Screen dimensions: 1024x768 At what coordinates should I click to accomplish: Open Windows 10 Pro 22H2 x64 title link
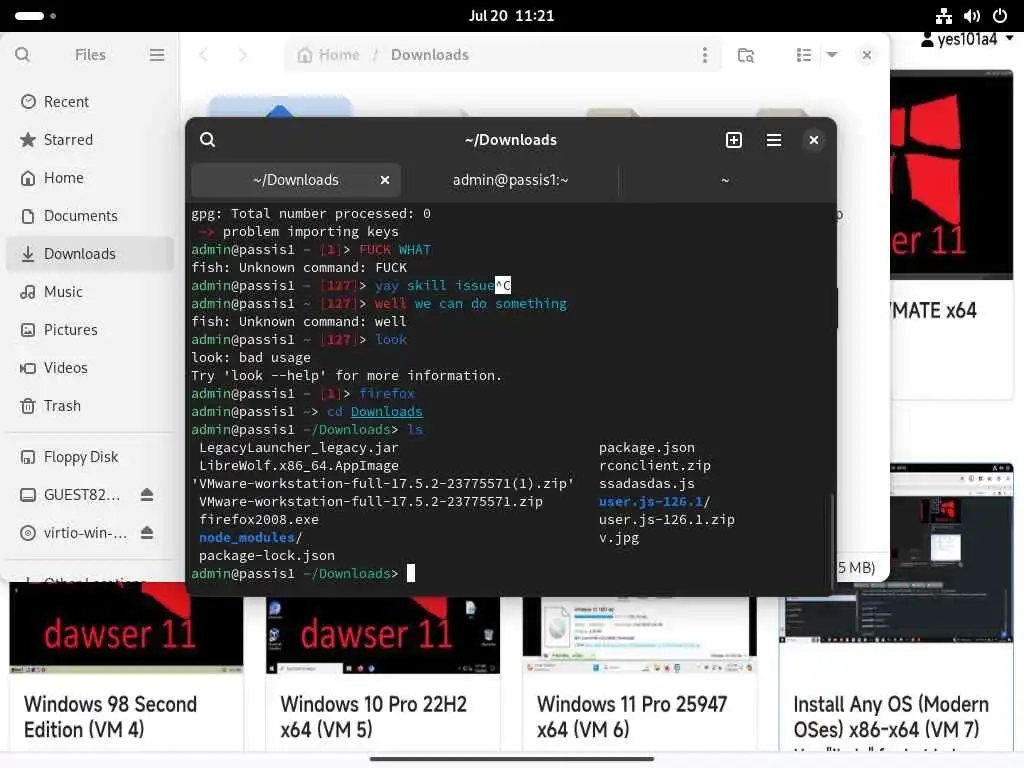click(x=374, y=716)
